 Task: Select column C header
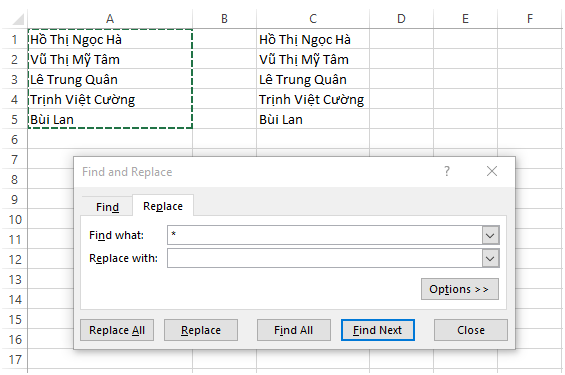[313, 19]
